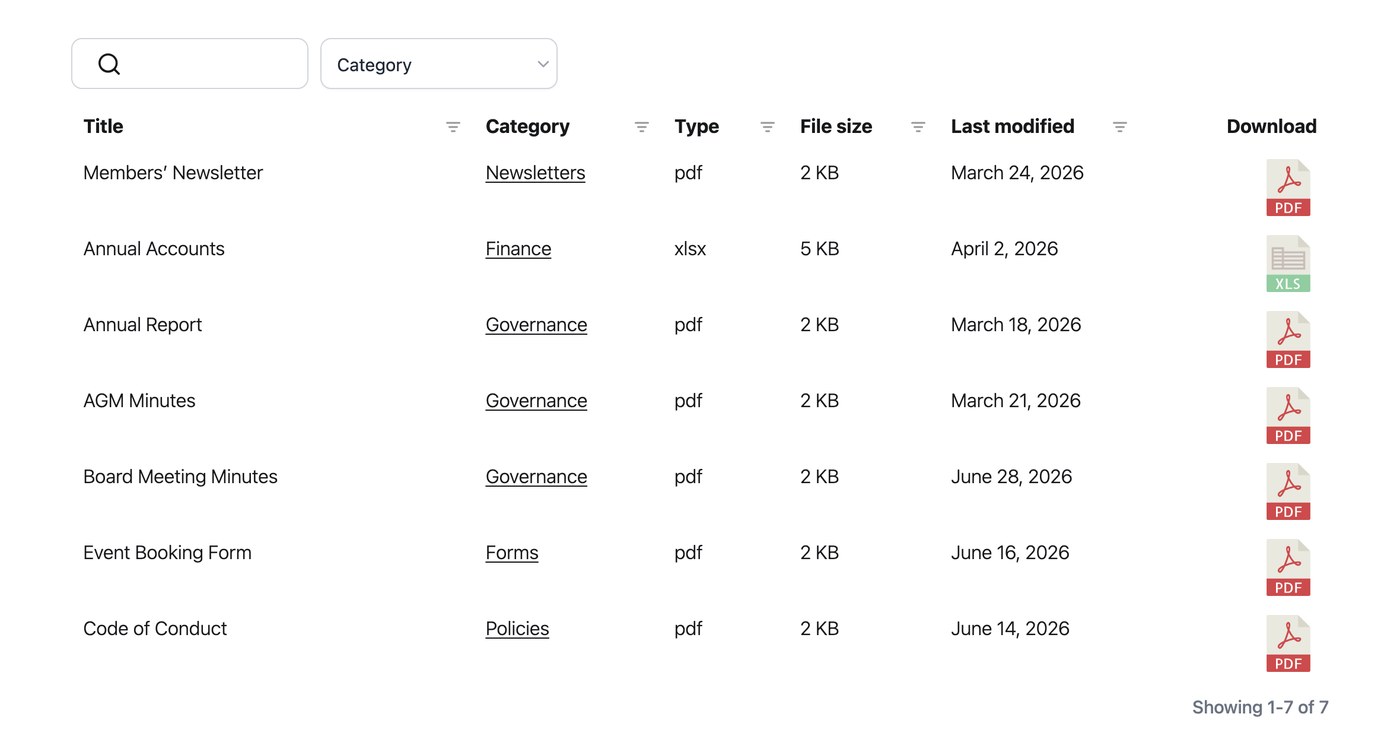Click the June 16, 2026 date
The height and width of the screenshot is (755, 1400).
click(1010, 553)
